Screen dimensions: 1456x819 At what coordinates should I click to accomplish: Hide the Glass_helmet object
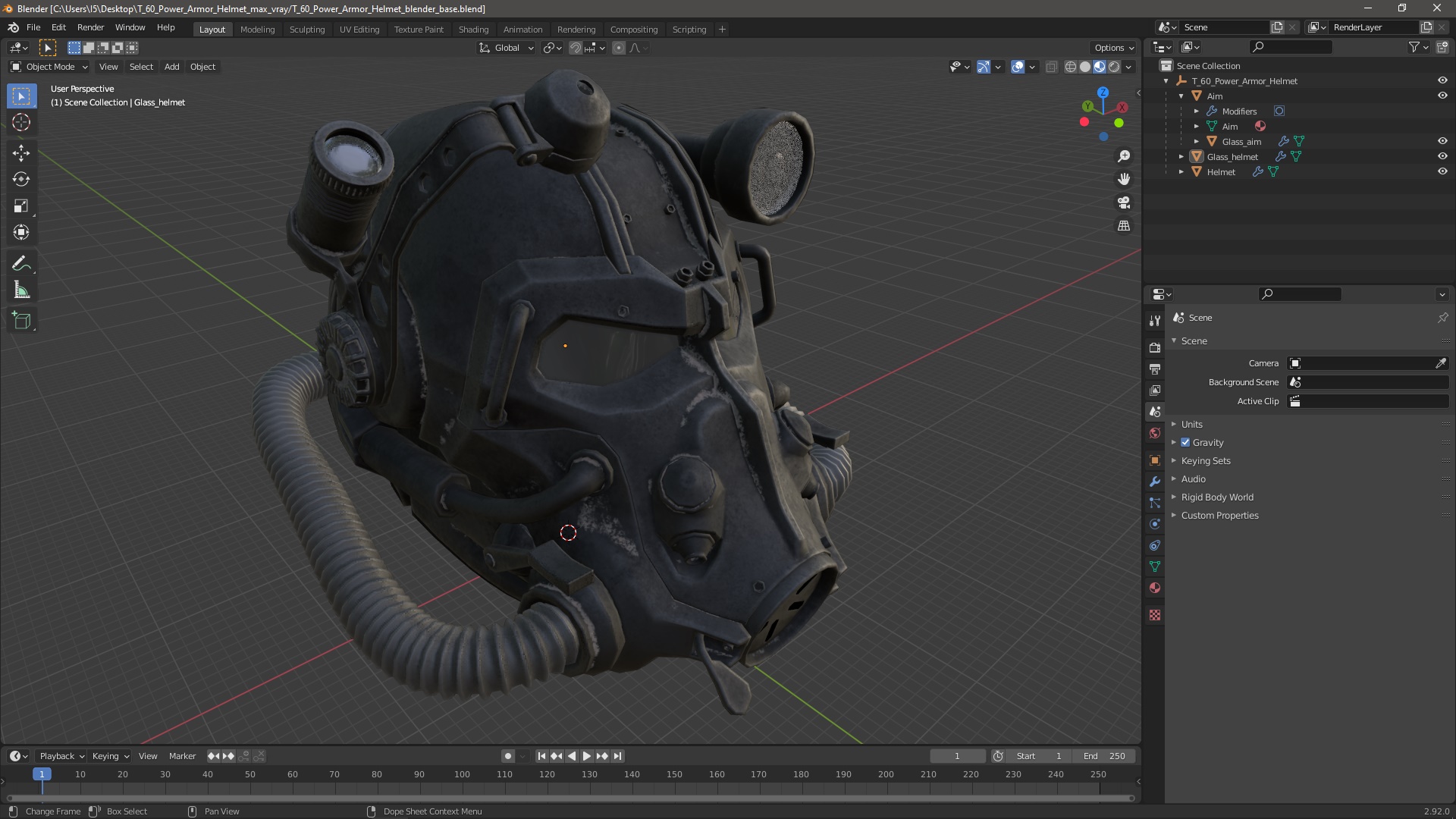1442,156
